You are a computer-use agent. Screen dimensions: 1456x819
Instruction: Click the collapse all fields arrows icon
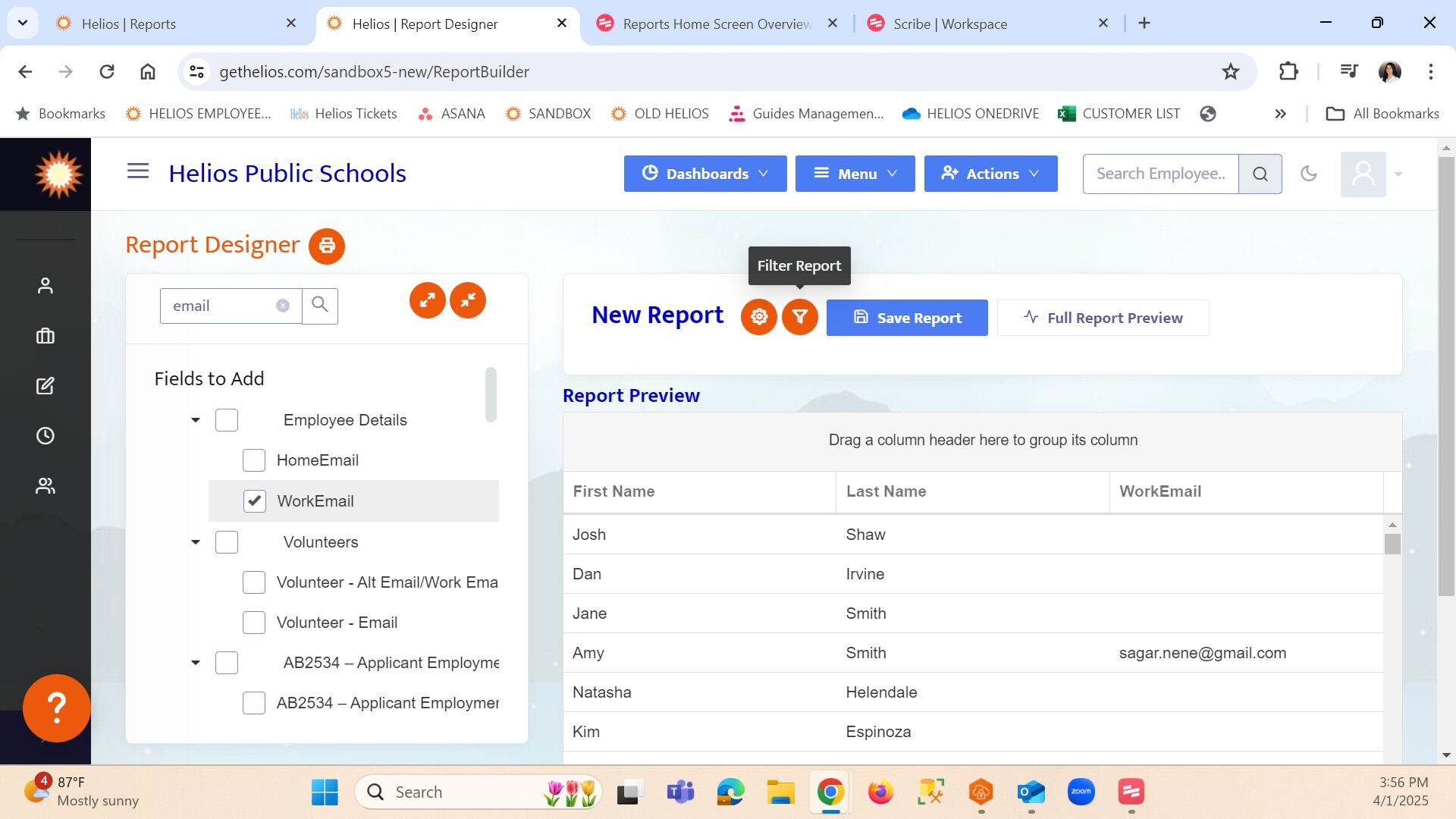[468, 300]
